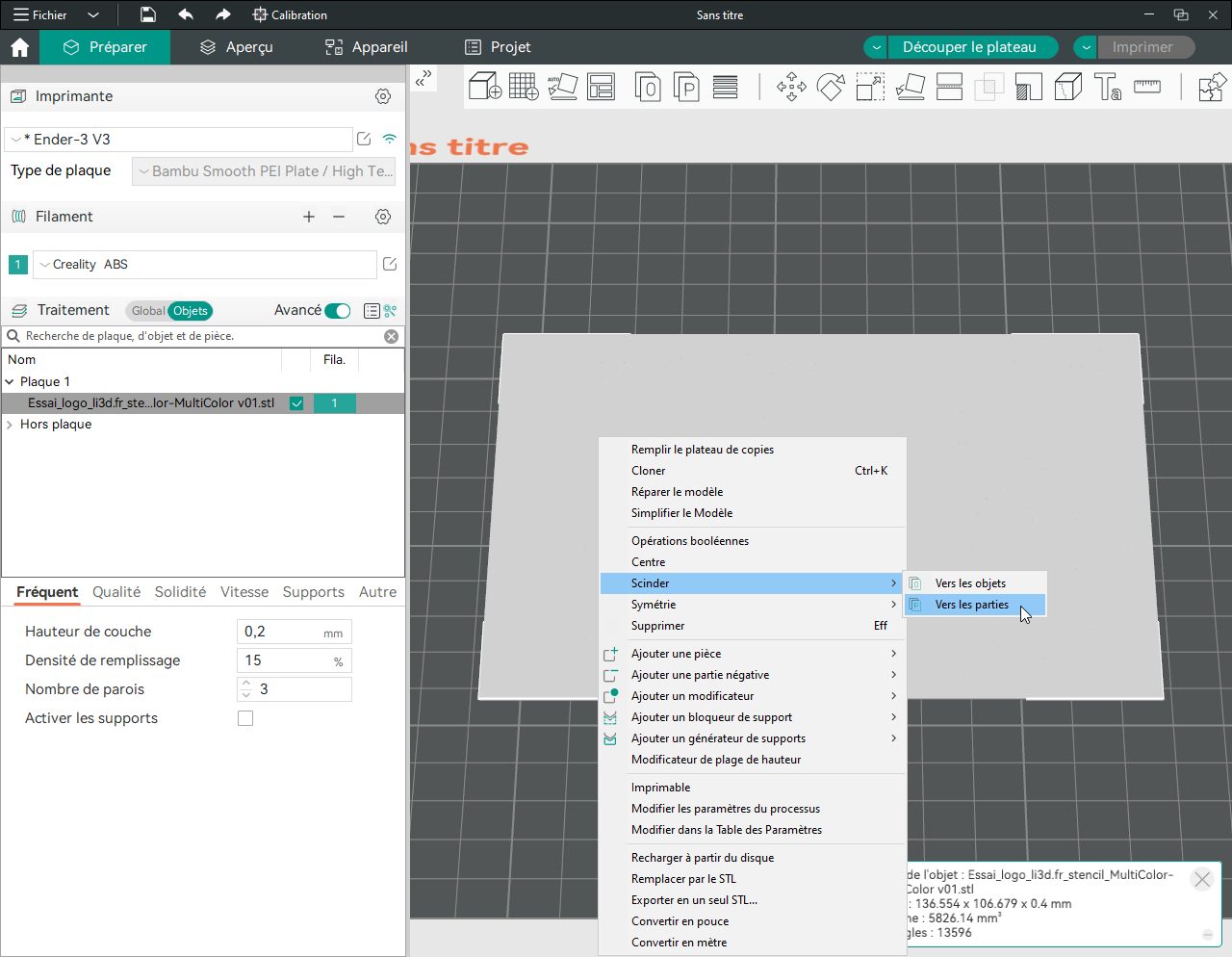
Task: Open printer settings gear icon
Action: coord(383,96)
